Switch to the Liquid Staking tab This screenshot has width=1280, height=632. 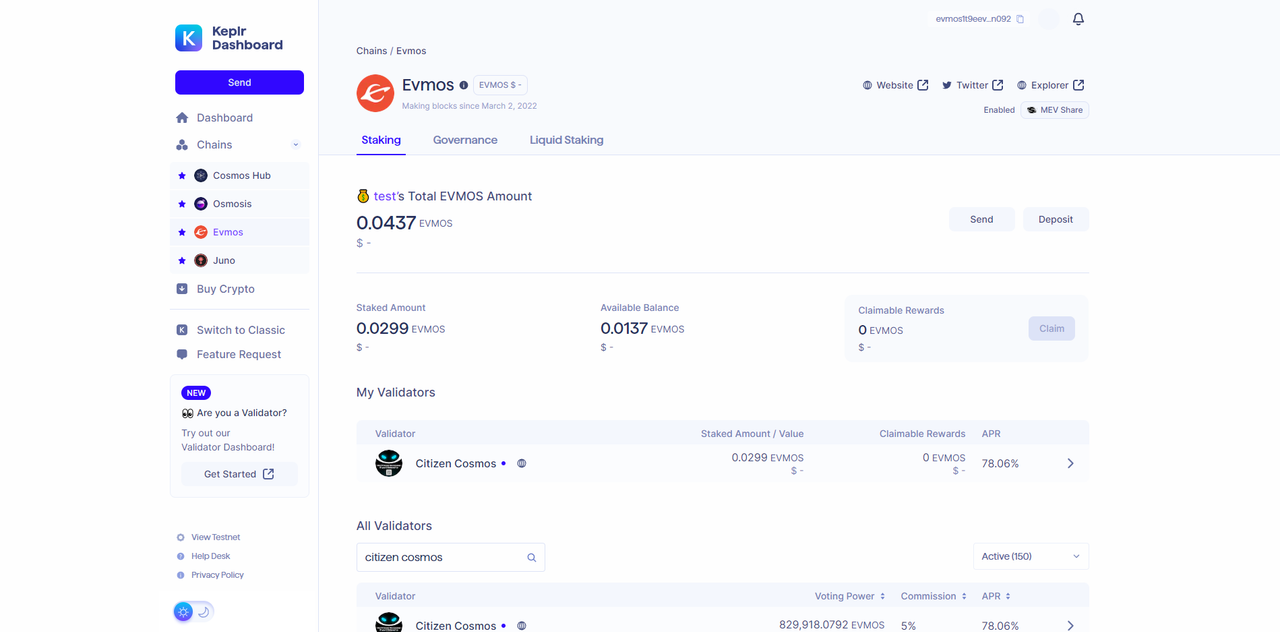(566, 140)
